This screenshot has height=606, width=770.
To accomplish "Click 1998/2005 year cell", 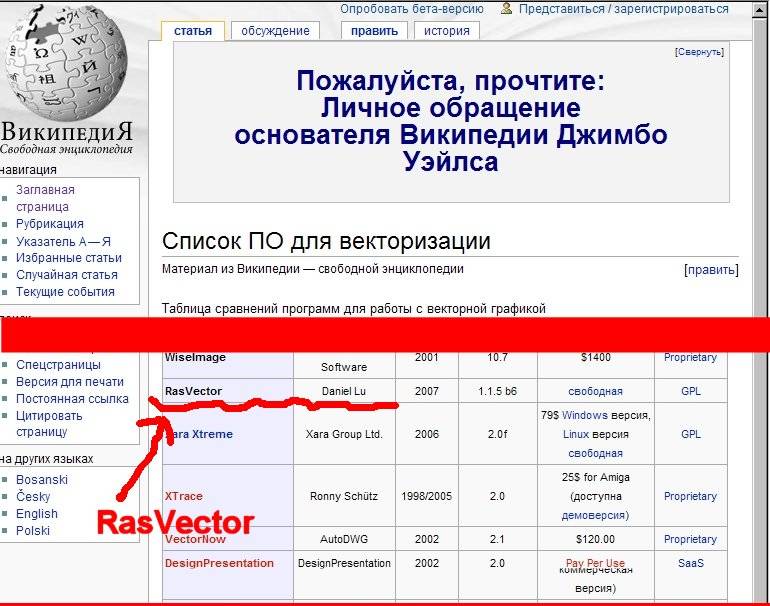I will pos(426,496).
